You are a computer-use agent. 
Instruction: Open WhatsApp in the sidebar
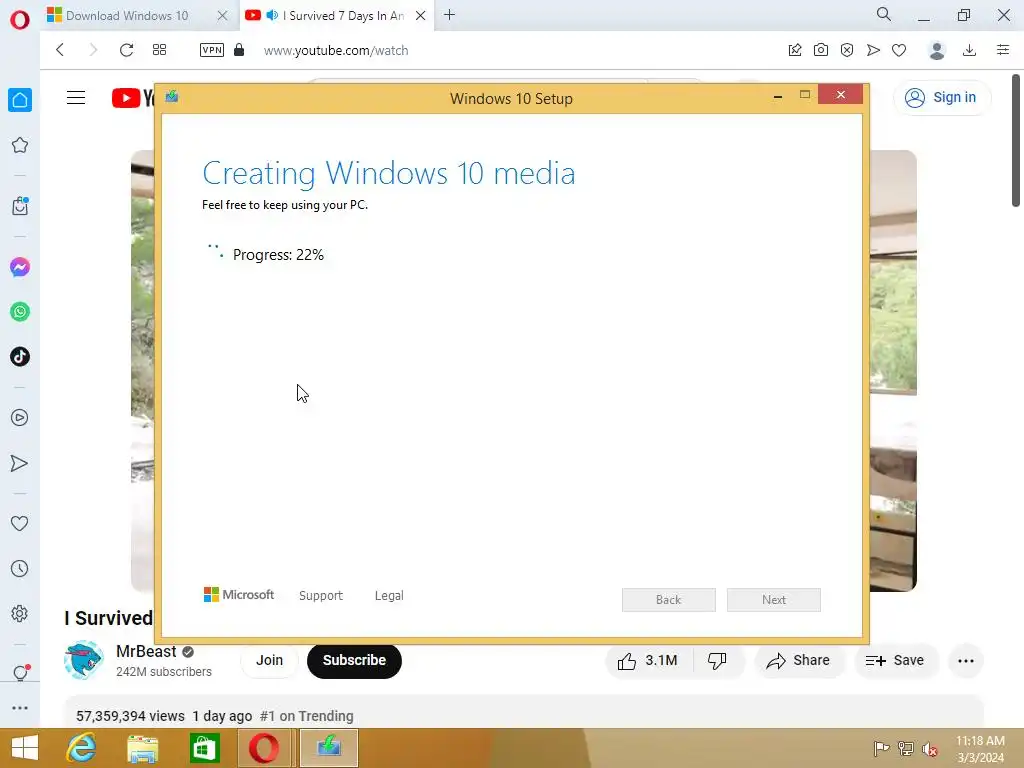pos(20,312)
